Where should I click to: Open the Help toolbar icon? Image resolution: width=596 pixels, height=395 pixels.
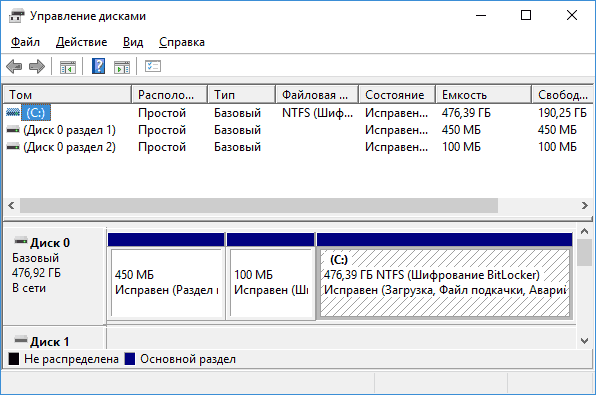click(98, 67)
